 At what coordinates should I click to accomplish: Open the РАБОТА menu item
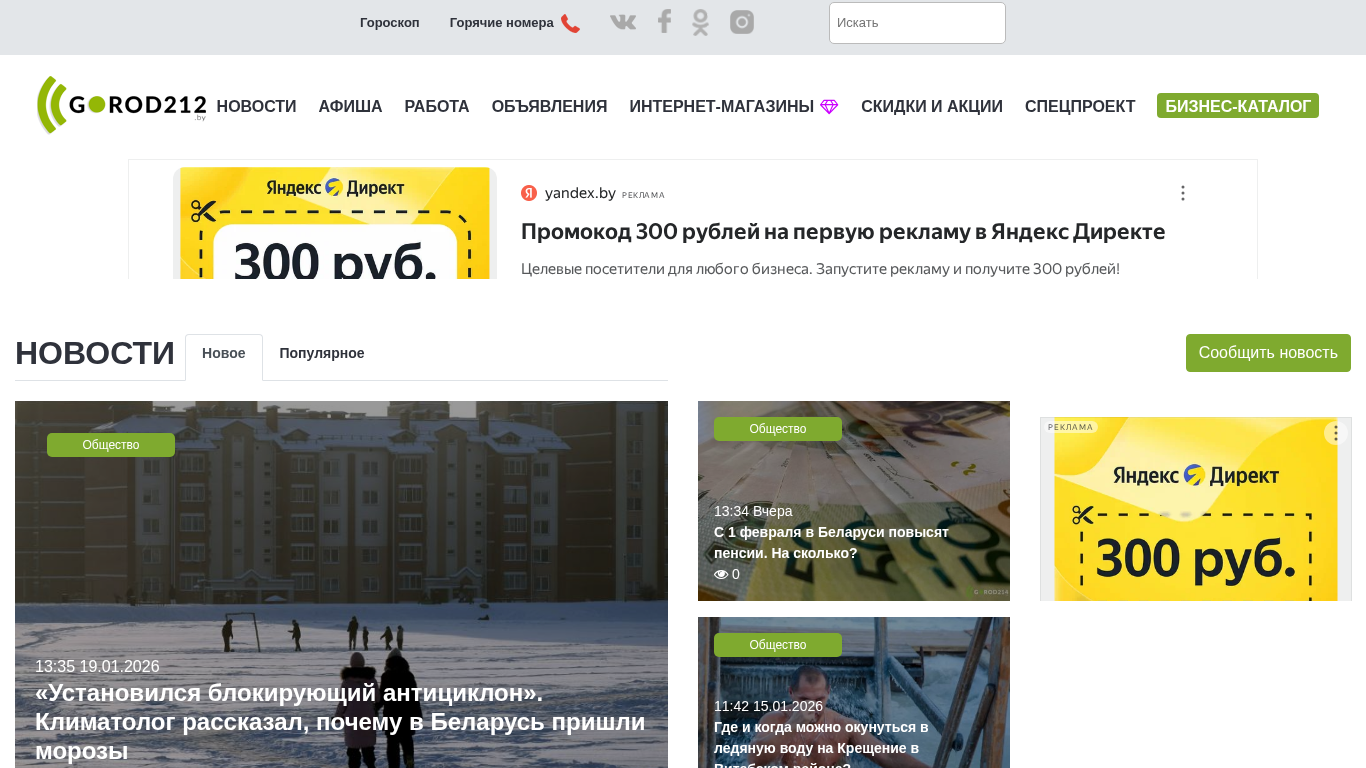pyautogui.click(x=437, y=107)
